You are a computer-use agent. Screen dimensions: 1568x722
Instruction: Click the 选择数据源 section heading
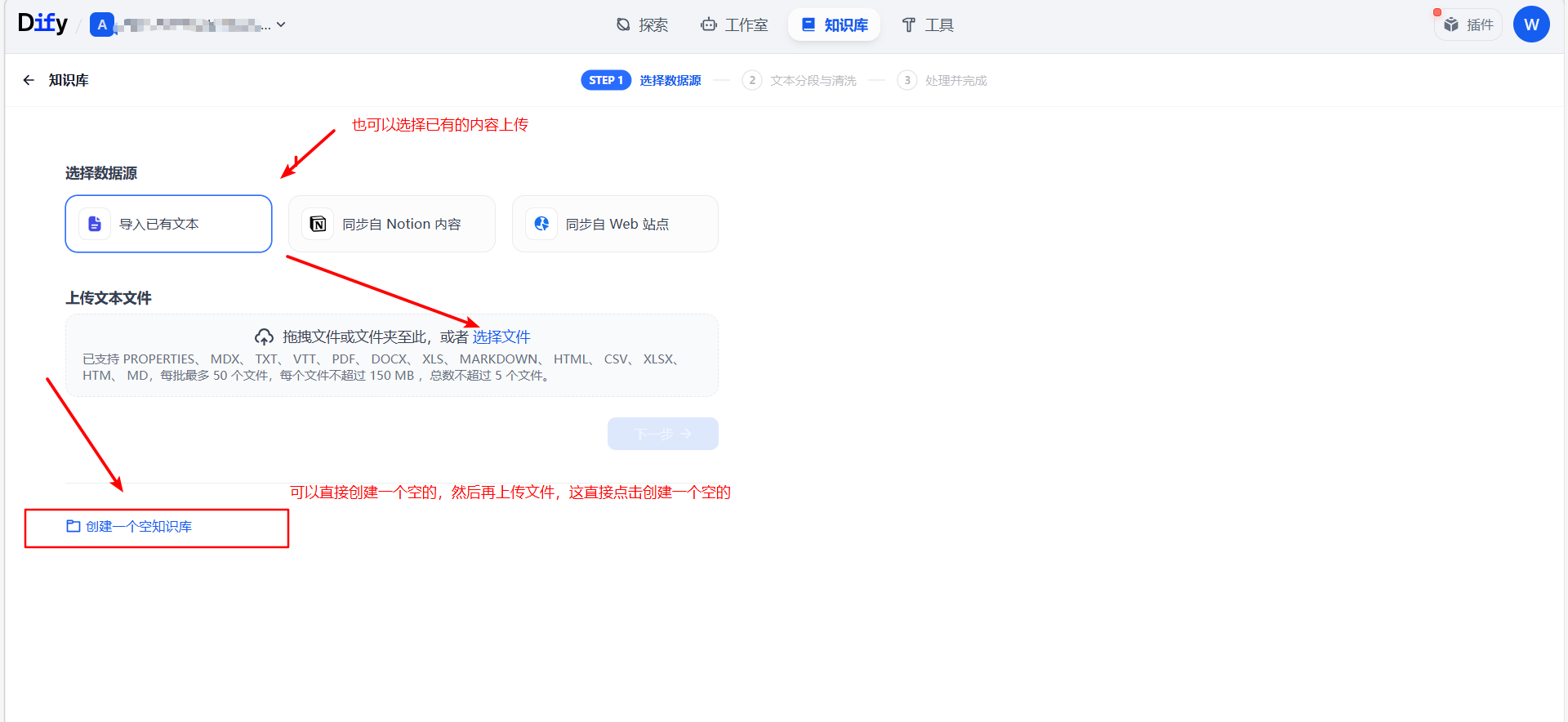coord(101,173)
